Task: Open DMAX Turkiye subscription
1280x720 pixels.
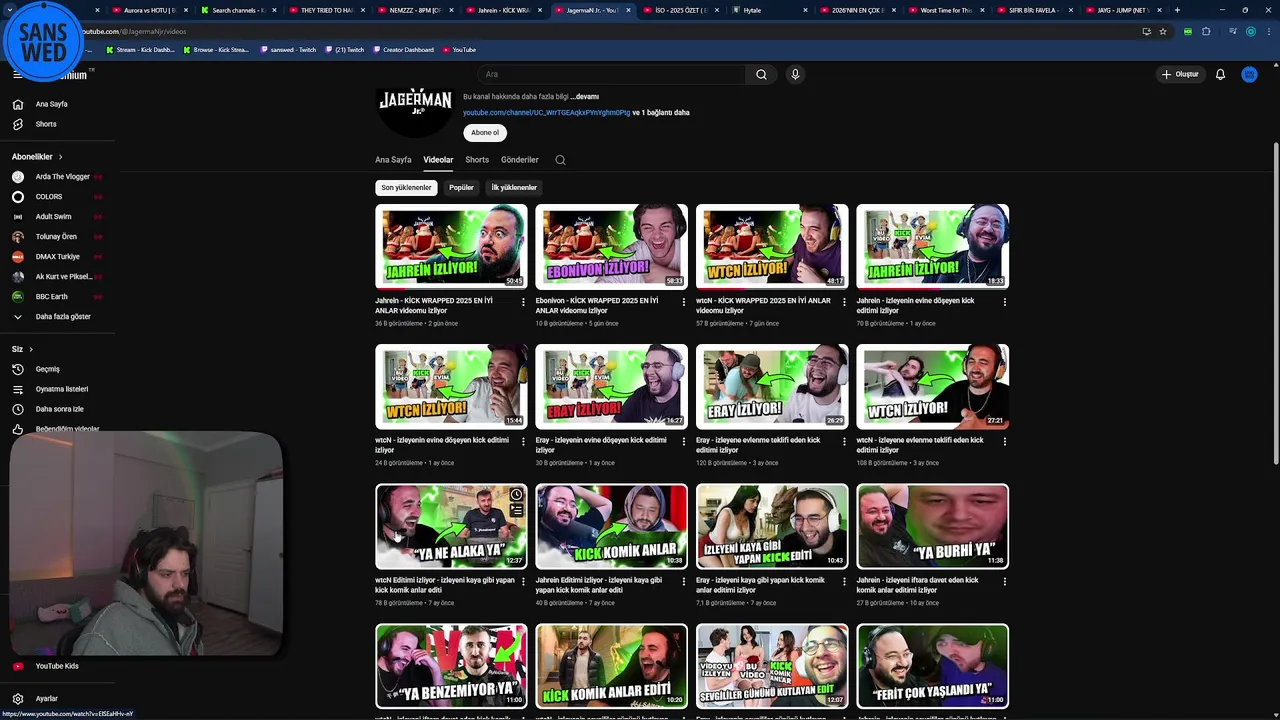Action: pyautogui.click(x=57, y=257)
